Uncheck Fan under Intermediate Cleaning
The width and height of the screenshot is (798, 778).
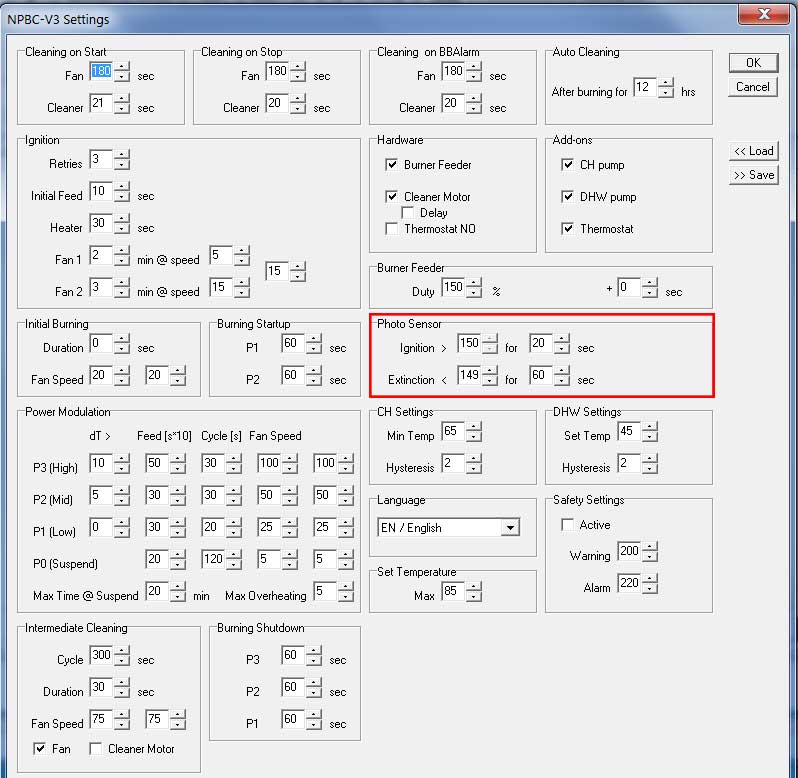click(x=40, y=749)
